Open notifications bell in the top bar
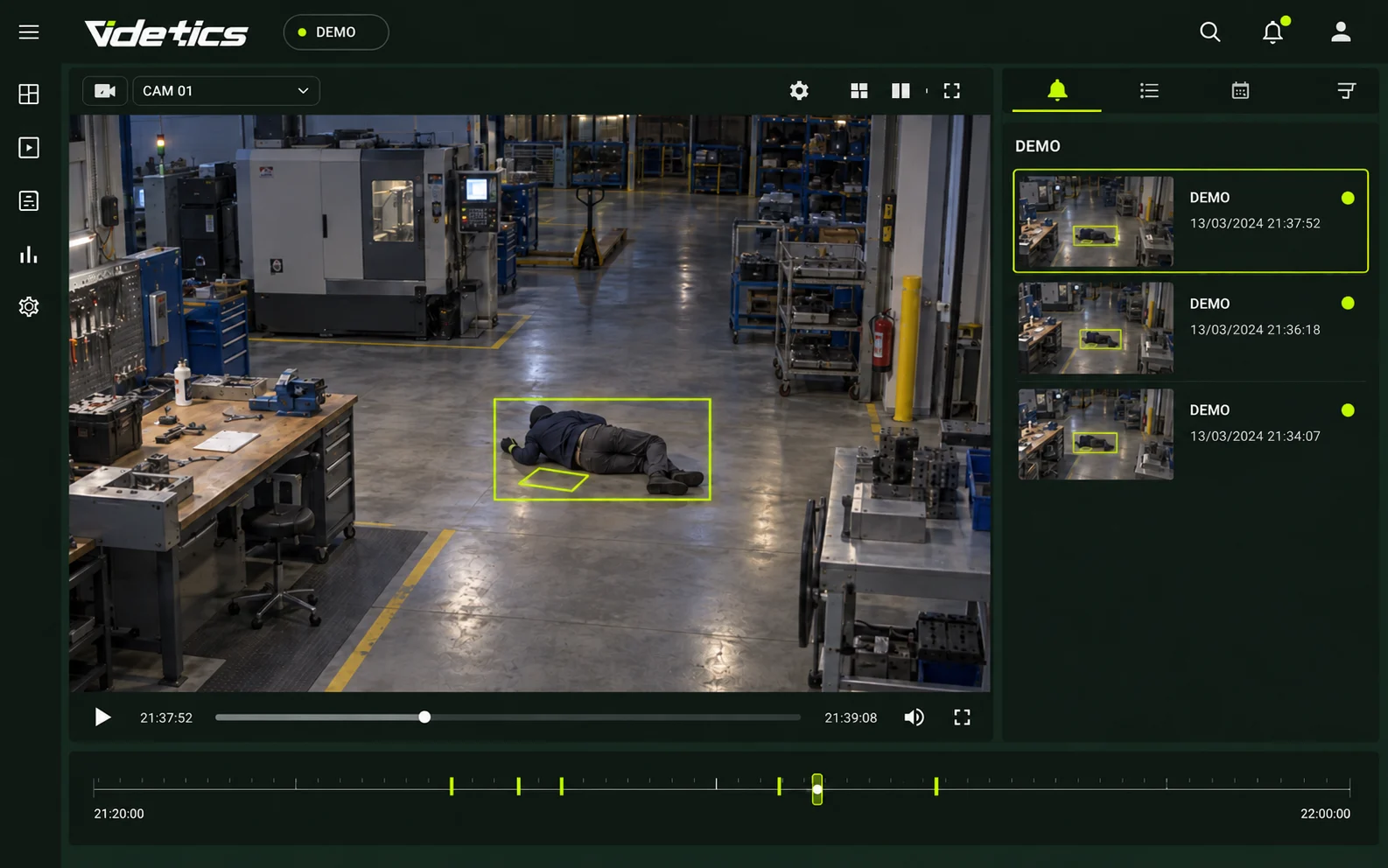The width and height of the screenshot is (1388, 868). tap(1273, 32)
